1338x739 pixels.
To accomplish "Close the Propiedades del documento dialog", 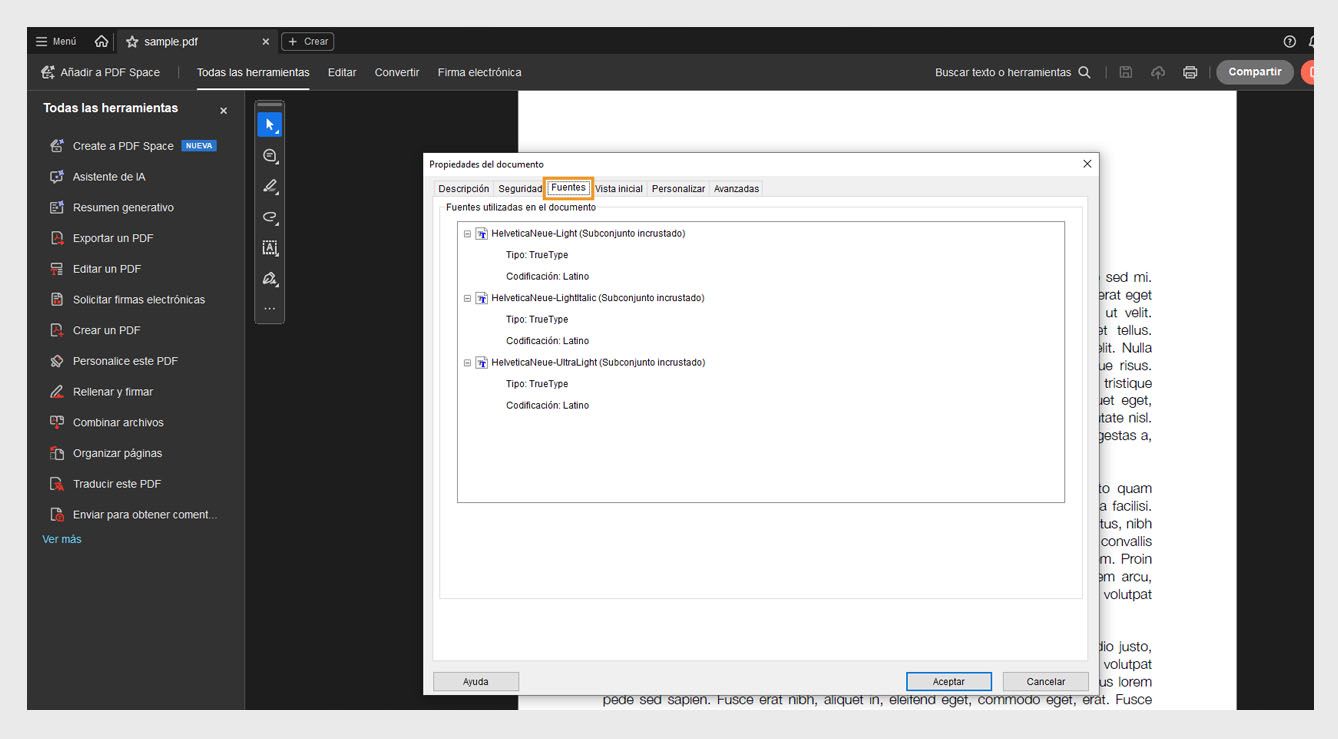I will (1087, 164).
